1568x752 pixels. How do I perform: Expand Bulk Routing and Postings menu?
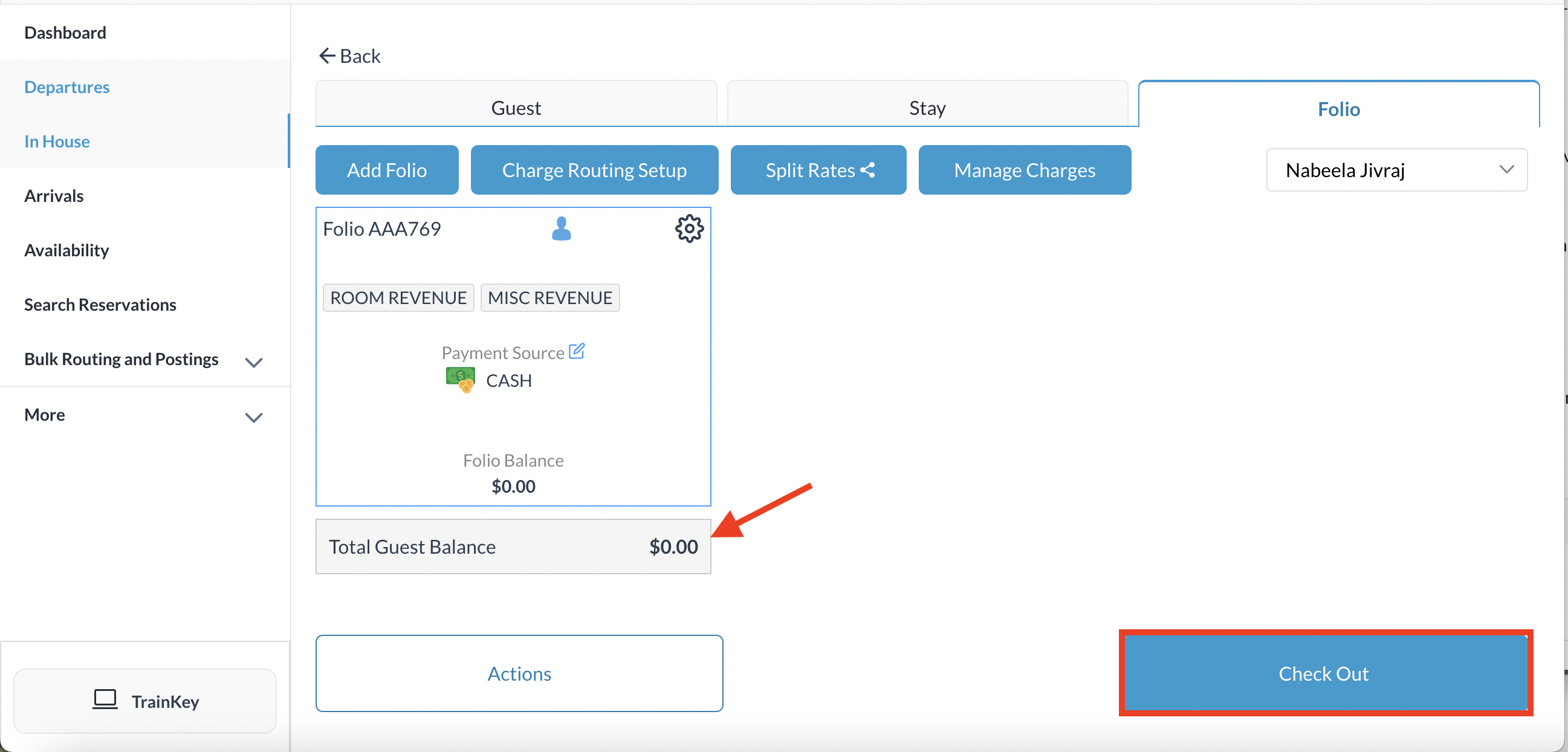pos(253,361)
